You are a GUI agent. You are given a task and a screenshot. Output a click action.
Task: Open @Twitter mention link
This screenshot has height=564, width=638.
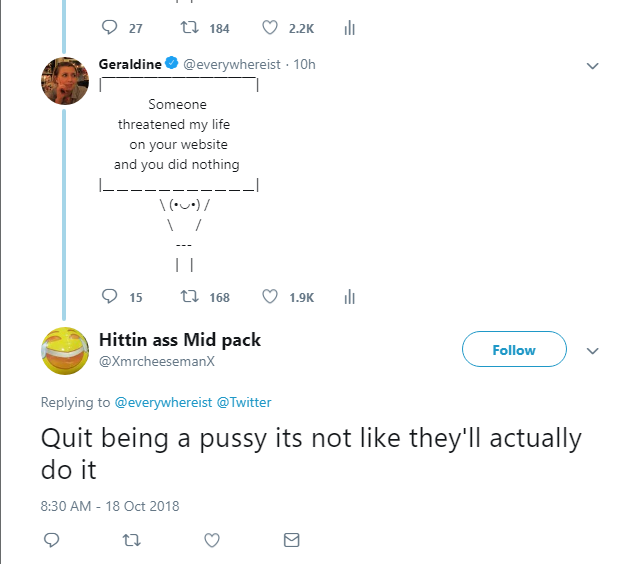[244, 402]
